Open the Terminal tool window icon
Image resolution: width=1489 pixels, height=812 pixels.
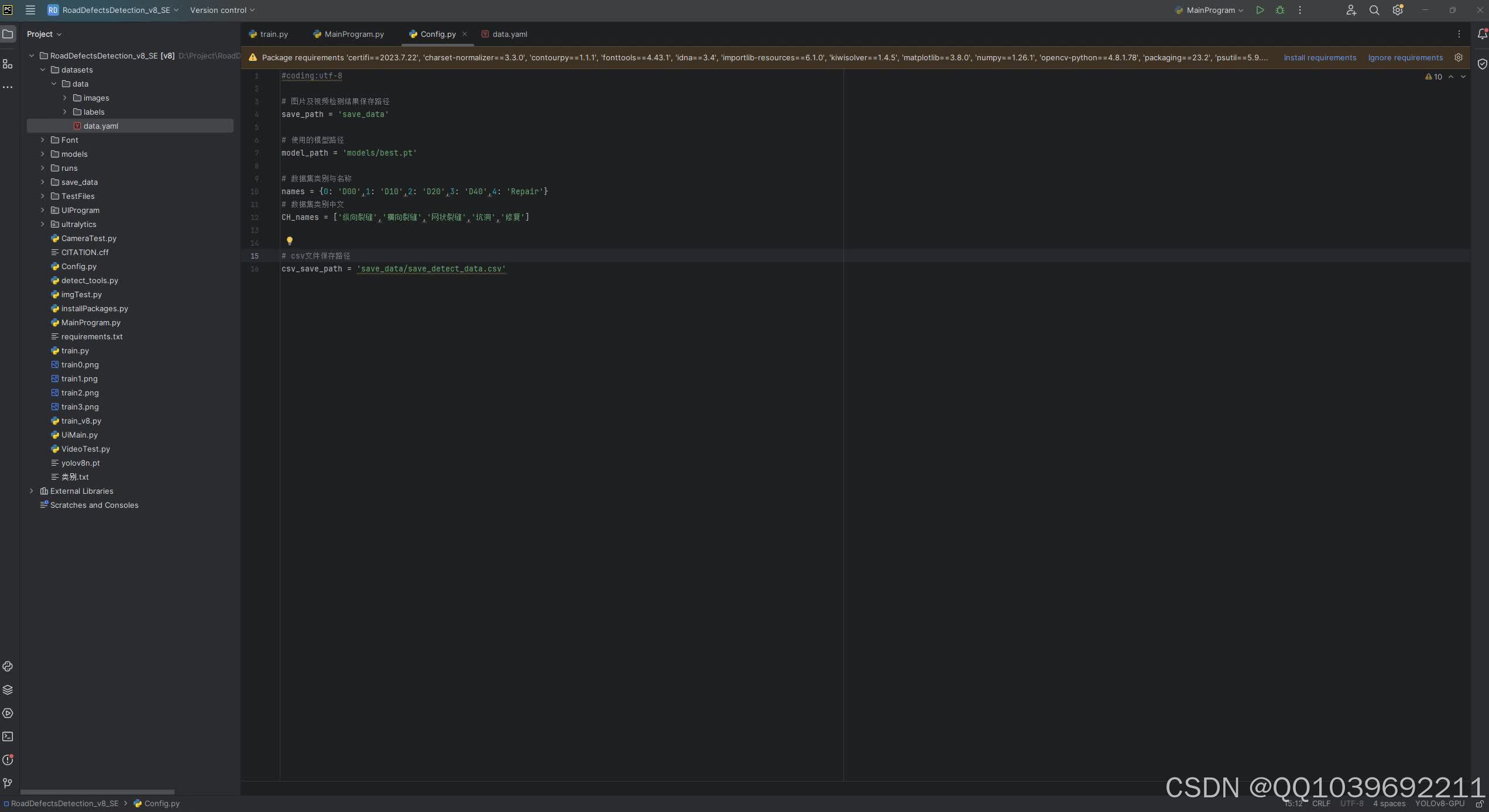point(8,737)
